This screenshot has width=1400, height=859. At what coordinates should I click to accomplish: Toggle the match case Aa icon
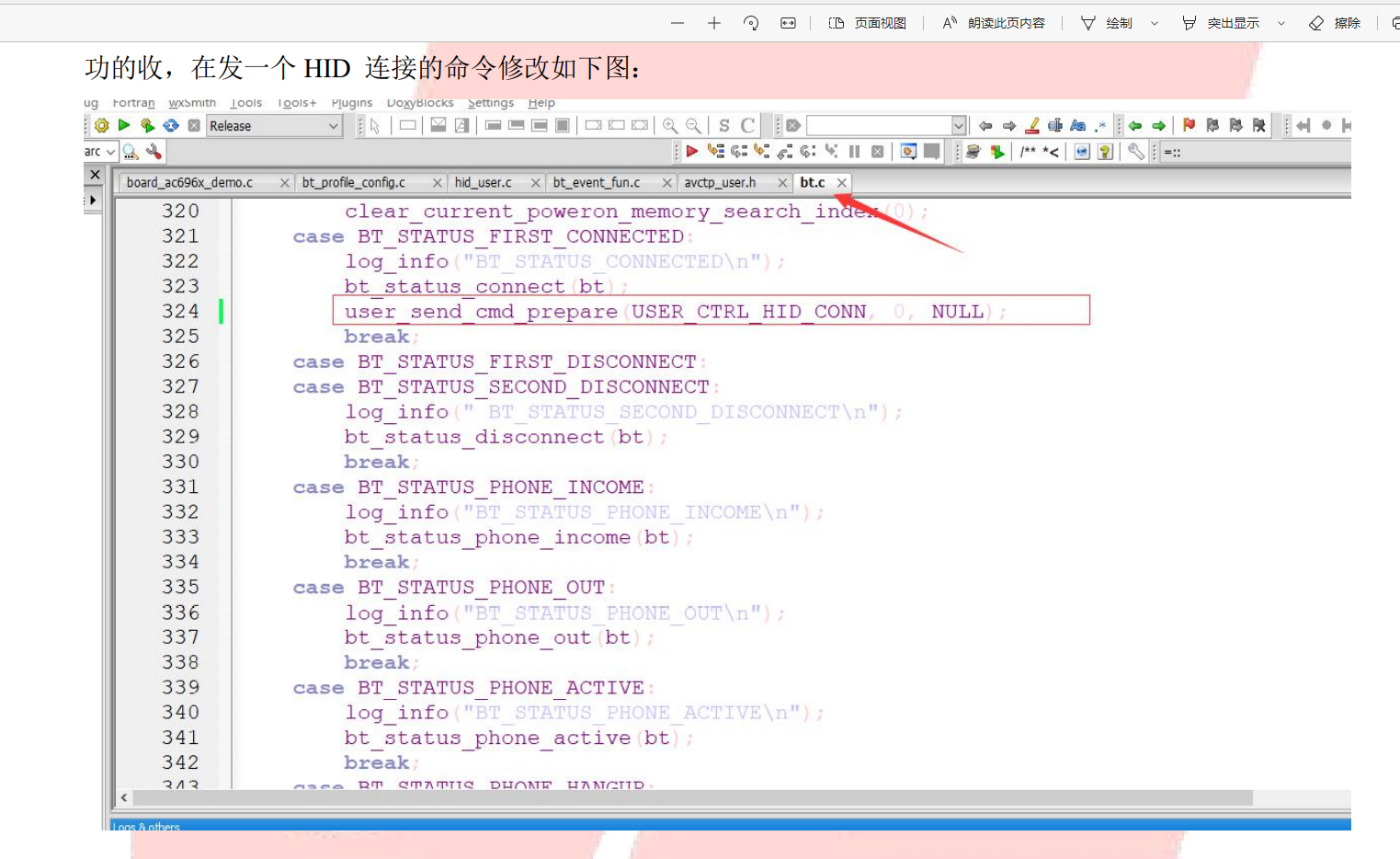pos(1078,126)
